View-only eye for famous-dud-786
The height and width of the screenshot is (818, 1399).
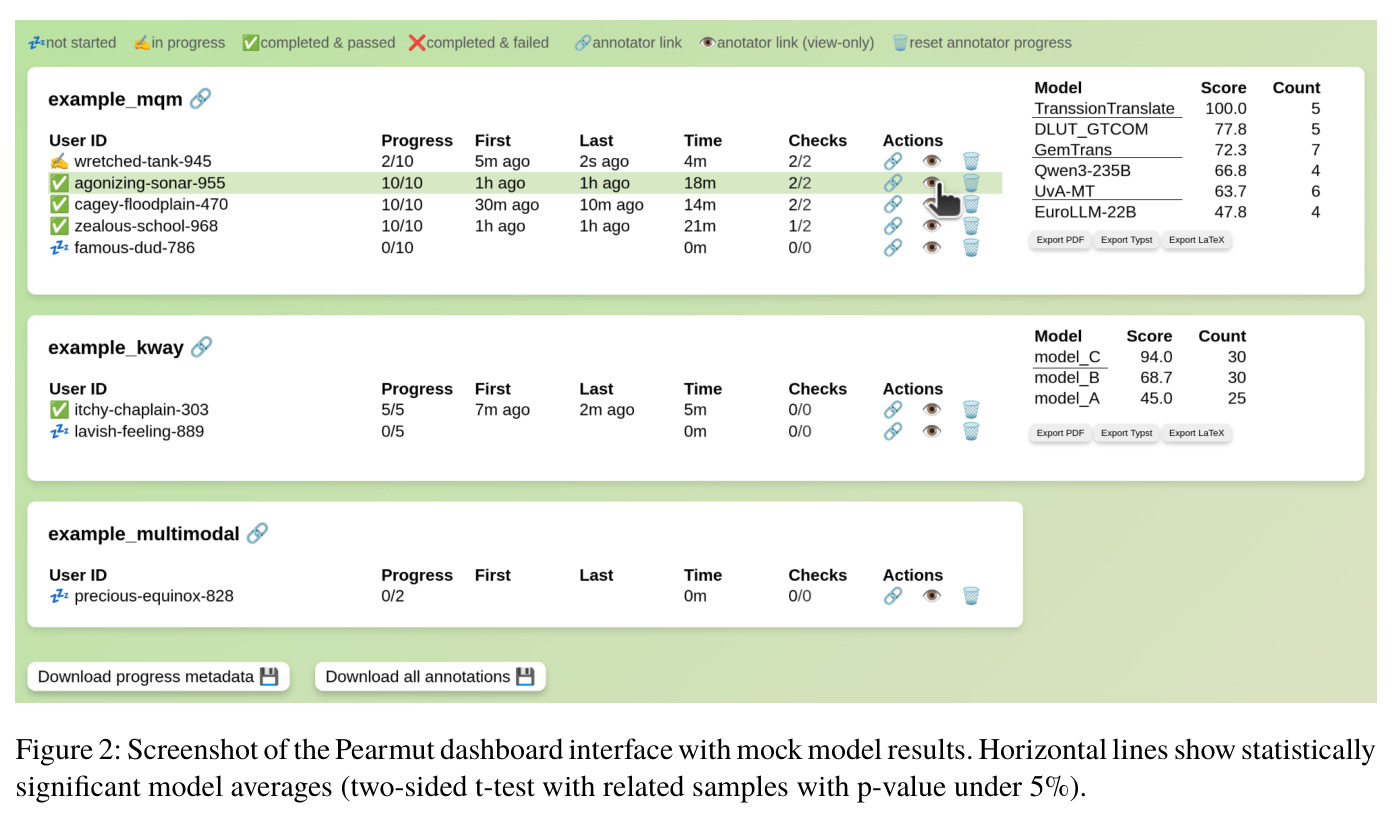coord(932,247)
